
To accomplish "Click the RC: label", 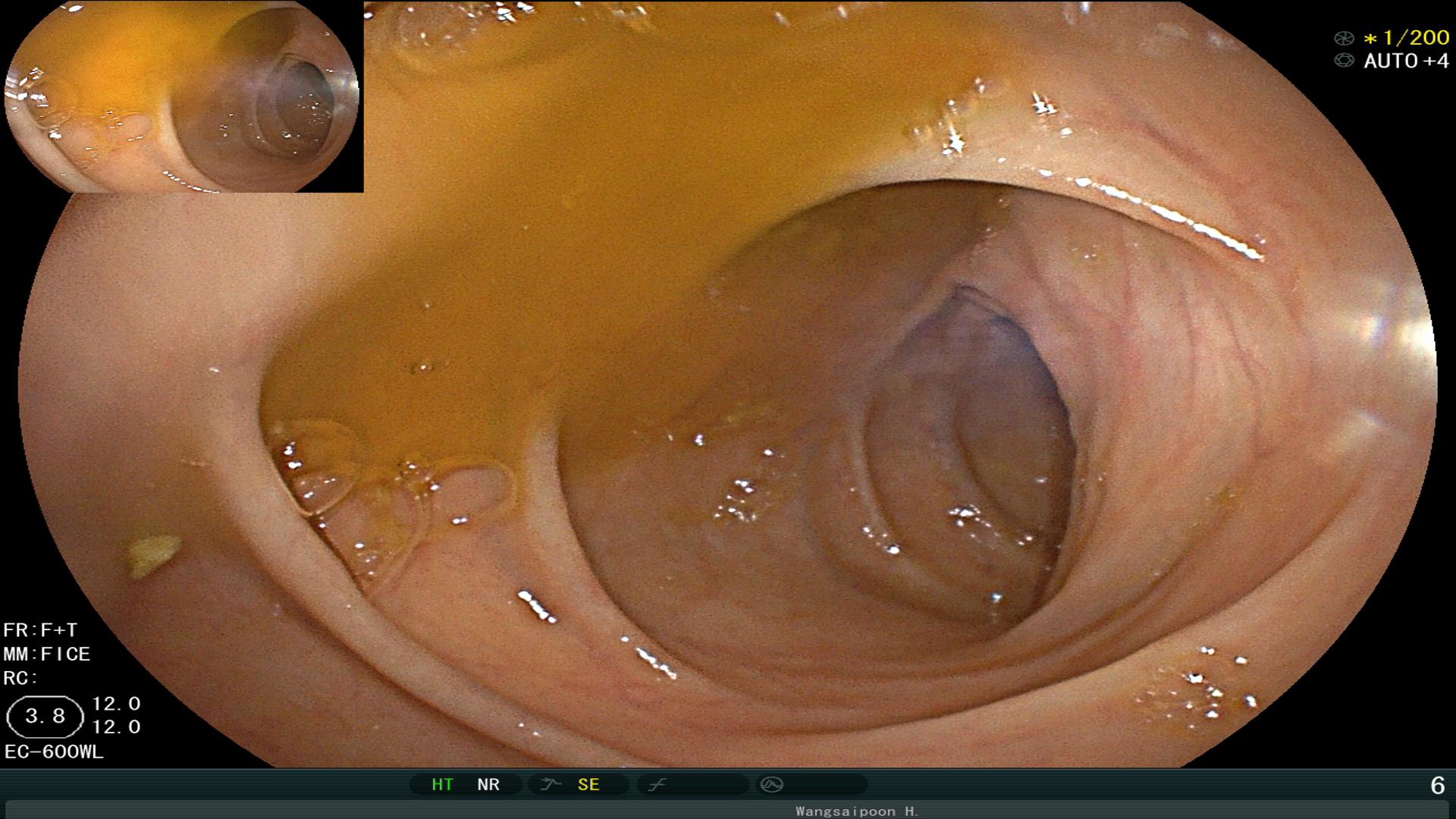I will pyautogui.click(x=20, y=678).
